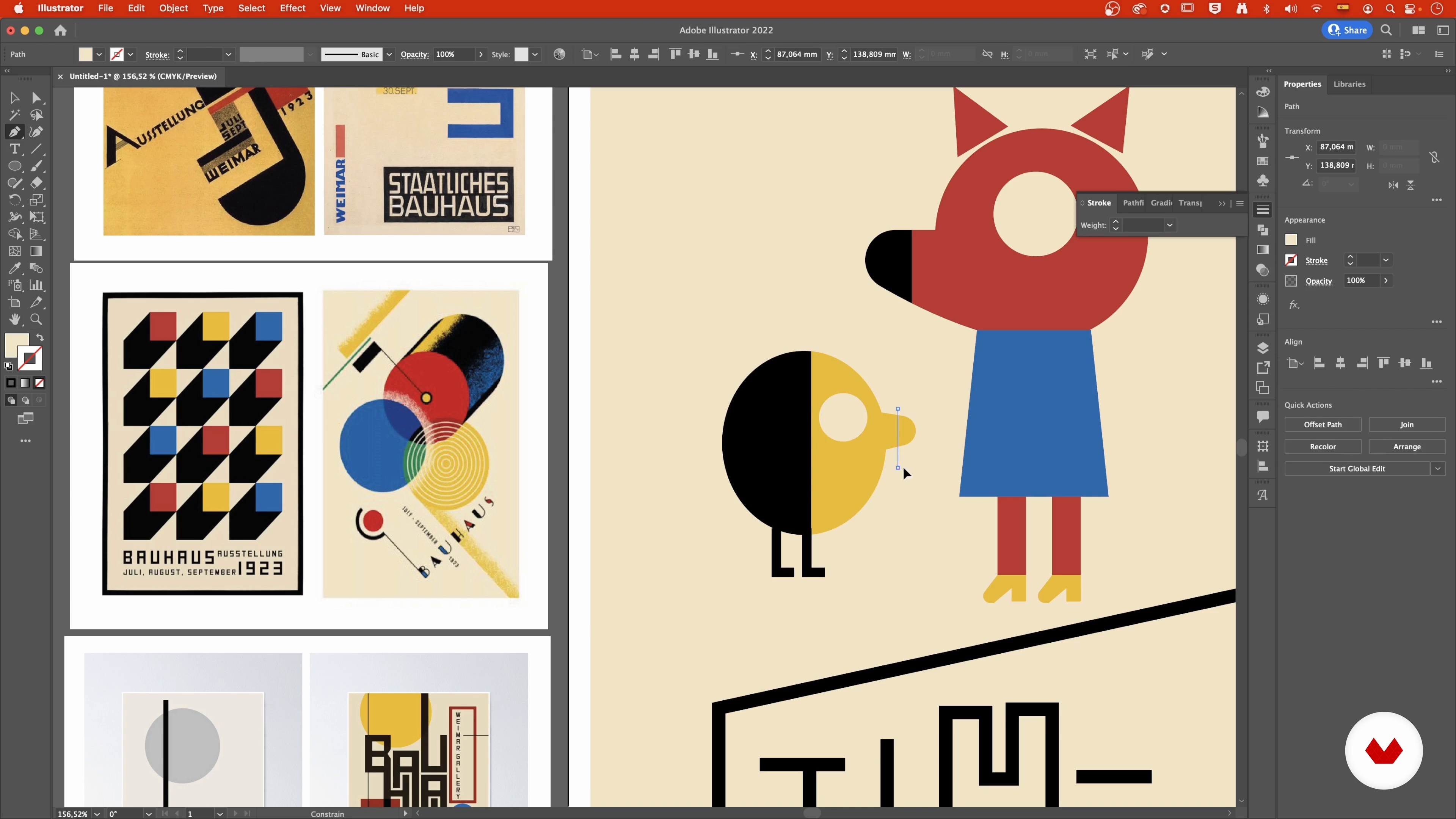
Task: Open the Recolor Artwork wheel icon
Action: [x=559, y=54]
